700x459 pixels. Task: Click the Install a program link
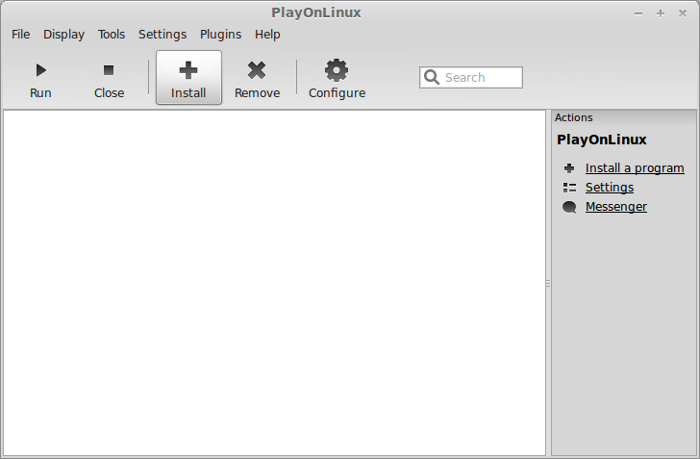(x=635, y=168)
